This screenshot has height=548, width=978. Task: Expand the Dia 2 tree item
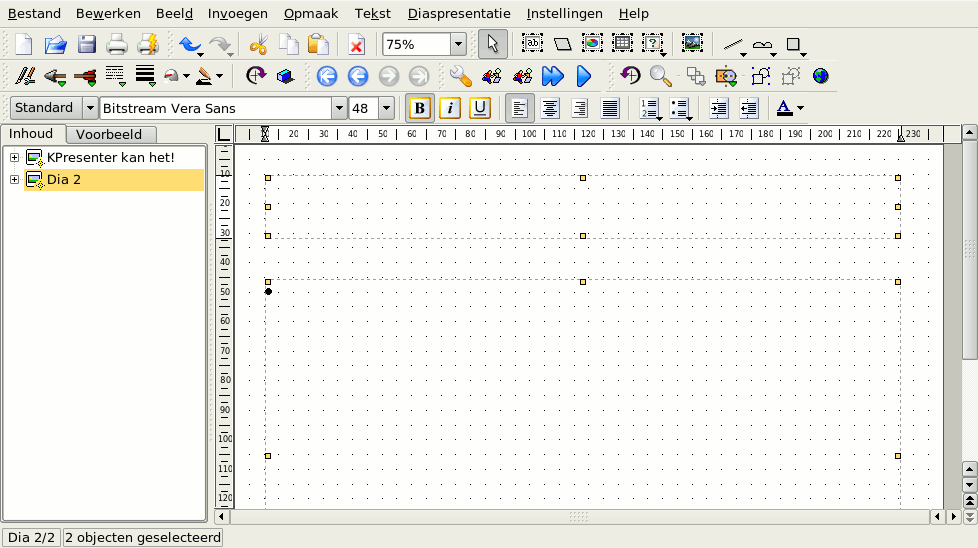pos(14,180)
